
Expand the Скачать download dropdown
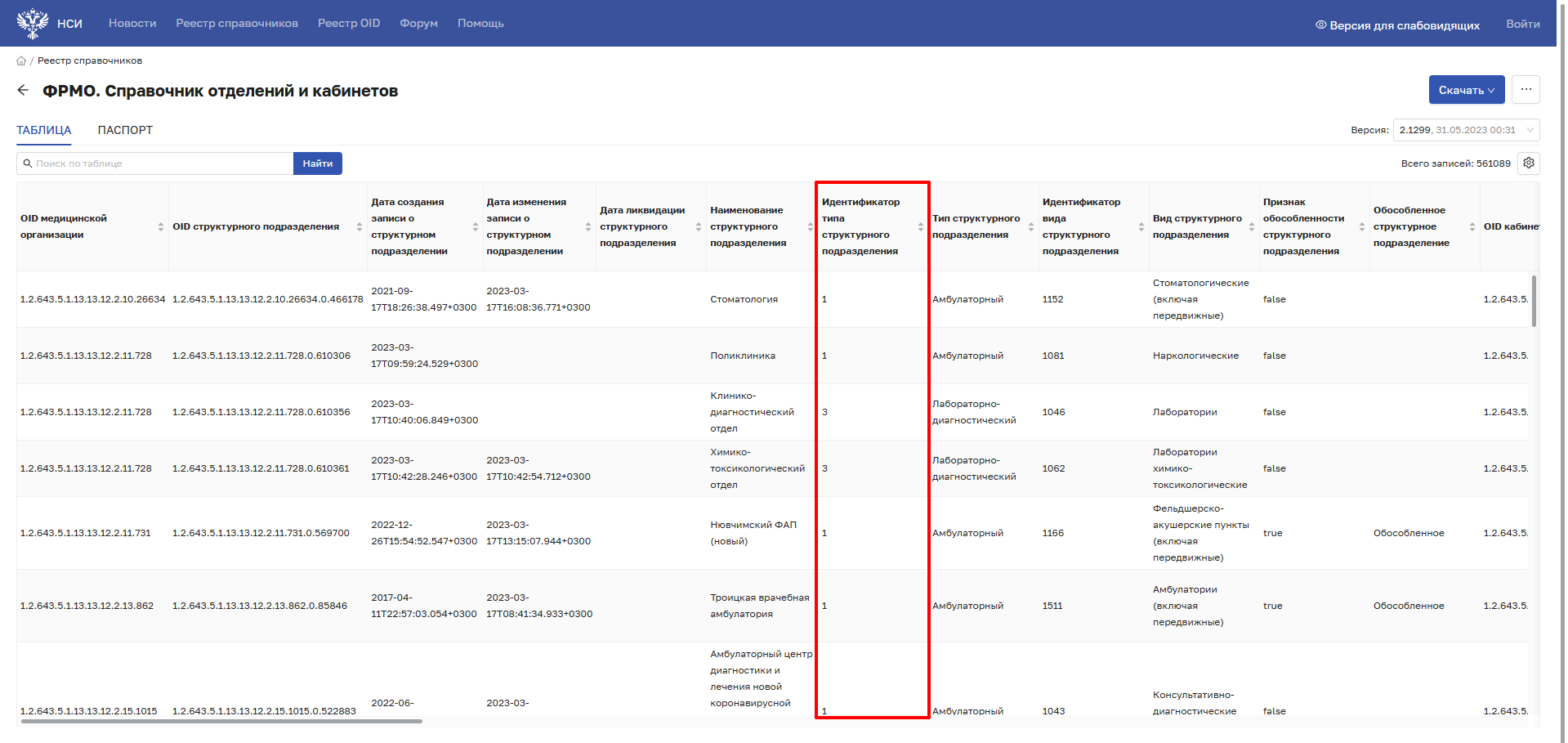(x=1466, y=90)
